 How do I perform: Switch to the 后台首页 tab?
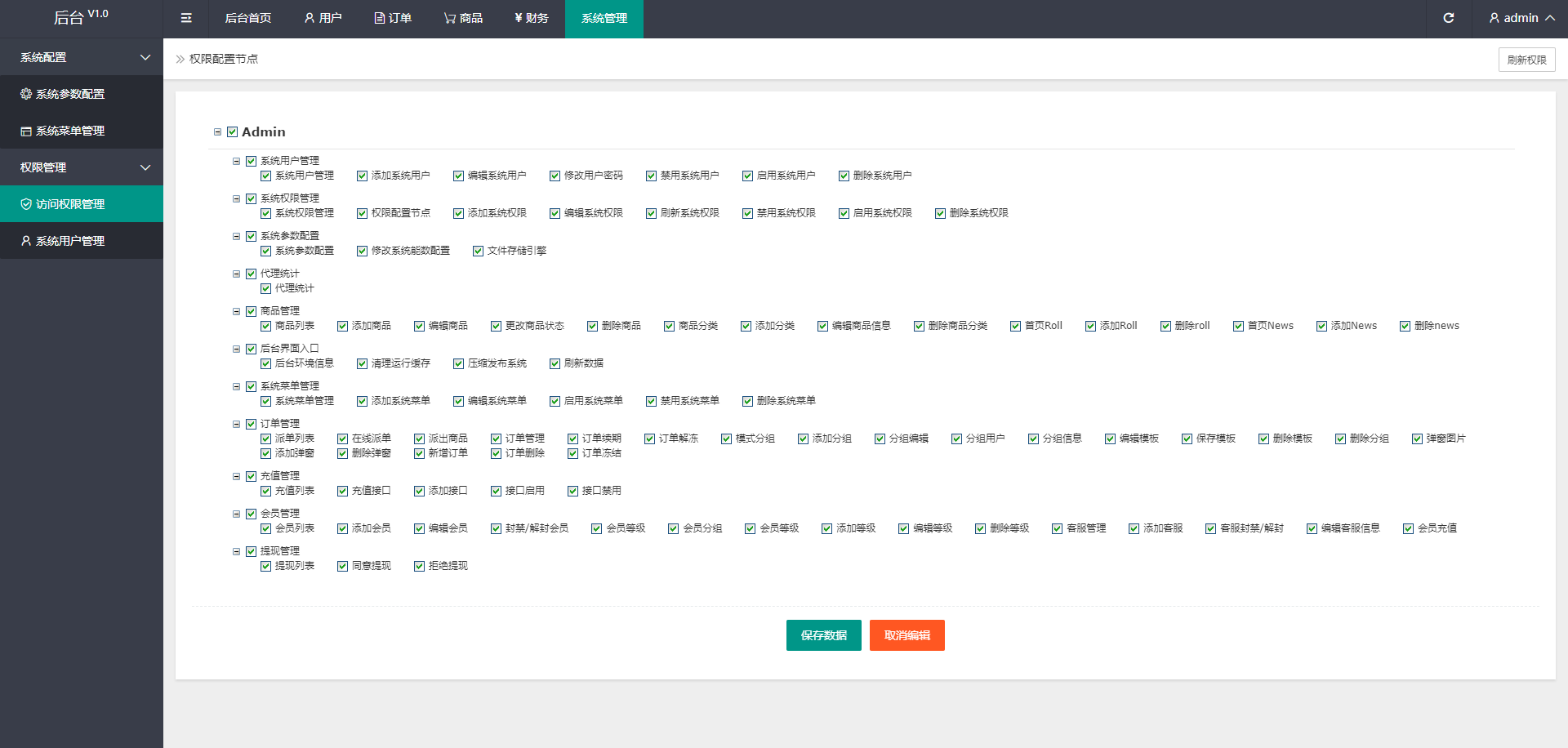coord(247,18)
